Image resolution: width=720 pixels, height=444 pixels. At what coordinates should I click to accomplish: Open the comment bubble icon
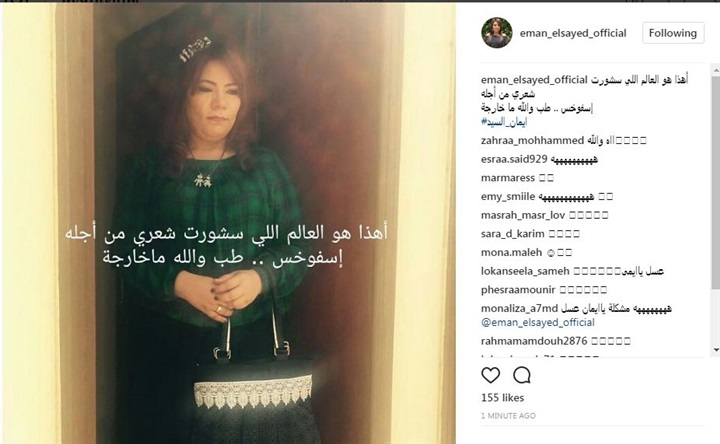[522, 375]
